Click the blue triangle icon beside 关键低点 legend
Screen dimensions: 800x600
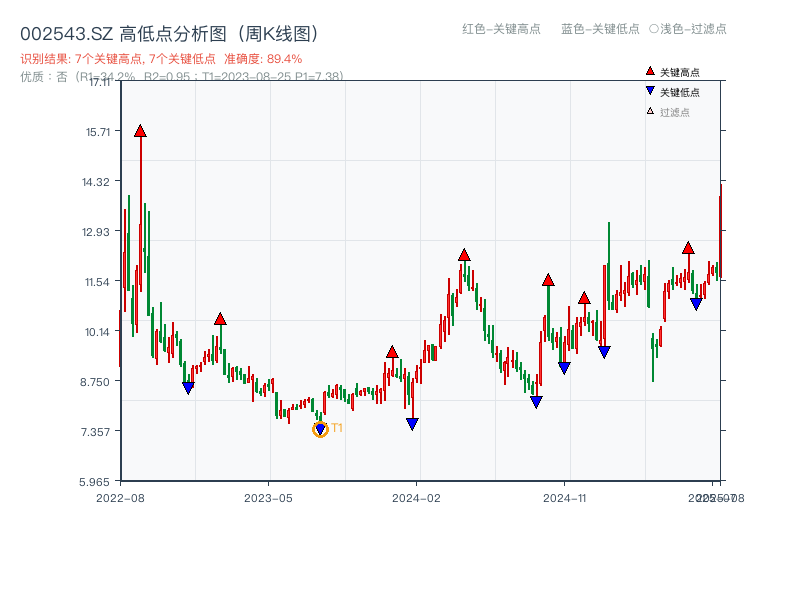tap(650, 91)
